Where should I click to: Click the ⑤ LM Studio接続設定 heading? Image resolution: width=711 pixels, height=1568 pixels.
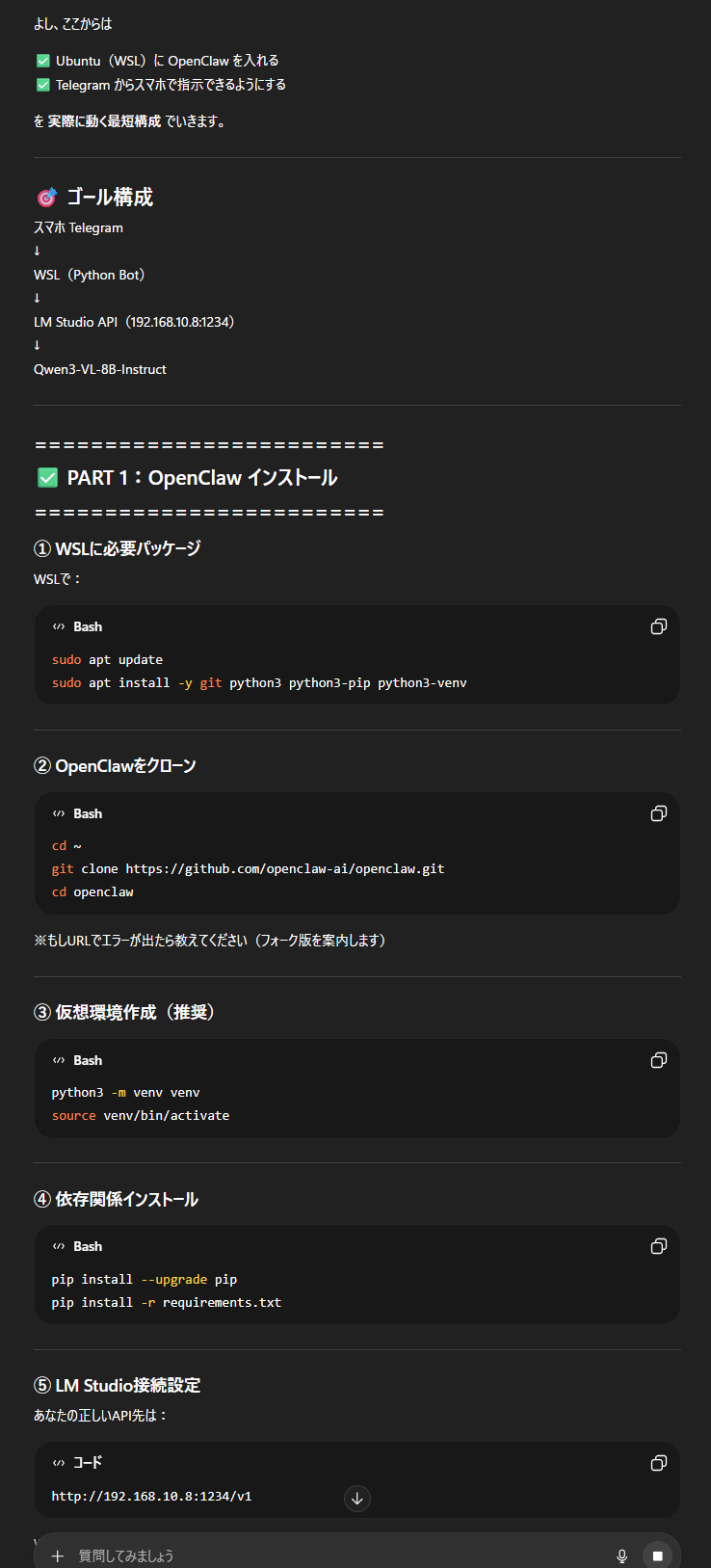118,1385
